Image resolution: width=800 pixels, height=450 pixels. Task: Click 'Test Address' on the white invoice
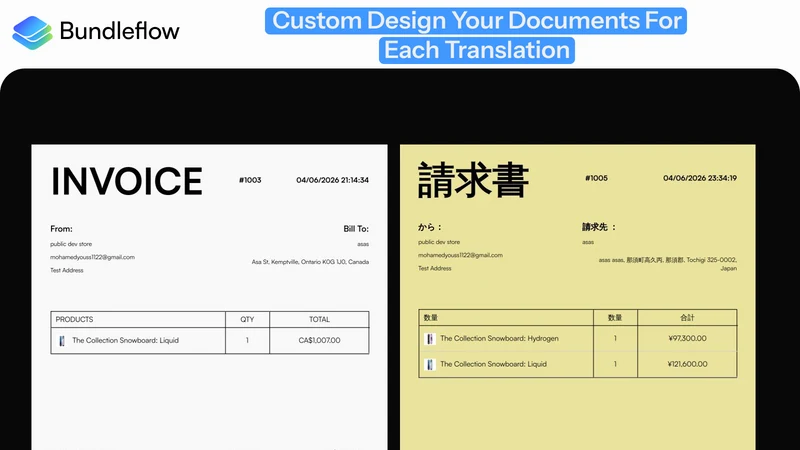click(x=66, y=270)
